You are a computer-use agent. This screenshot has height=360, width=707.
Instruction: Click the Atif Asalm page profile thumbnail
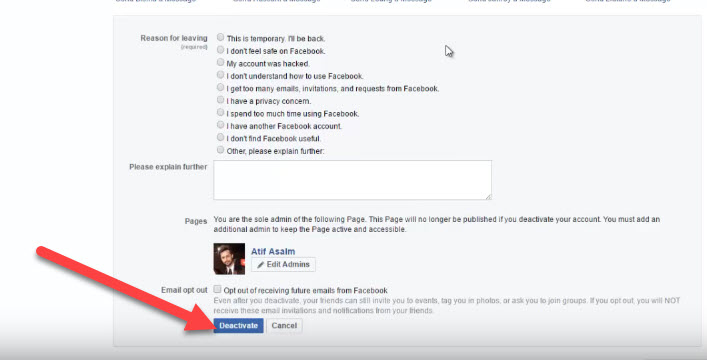click(x=229, y=259)
